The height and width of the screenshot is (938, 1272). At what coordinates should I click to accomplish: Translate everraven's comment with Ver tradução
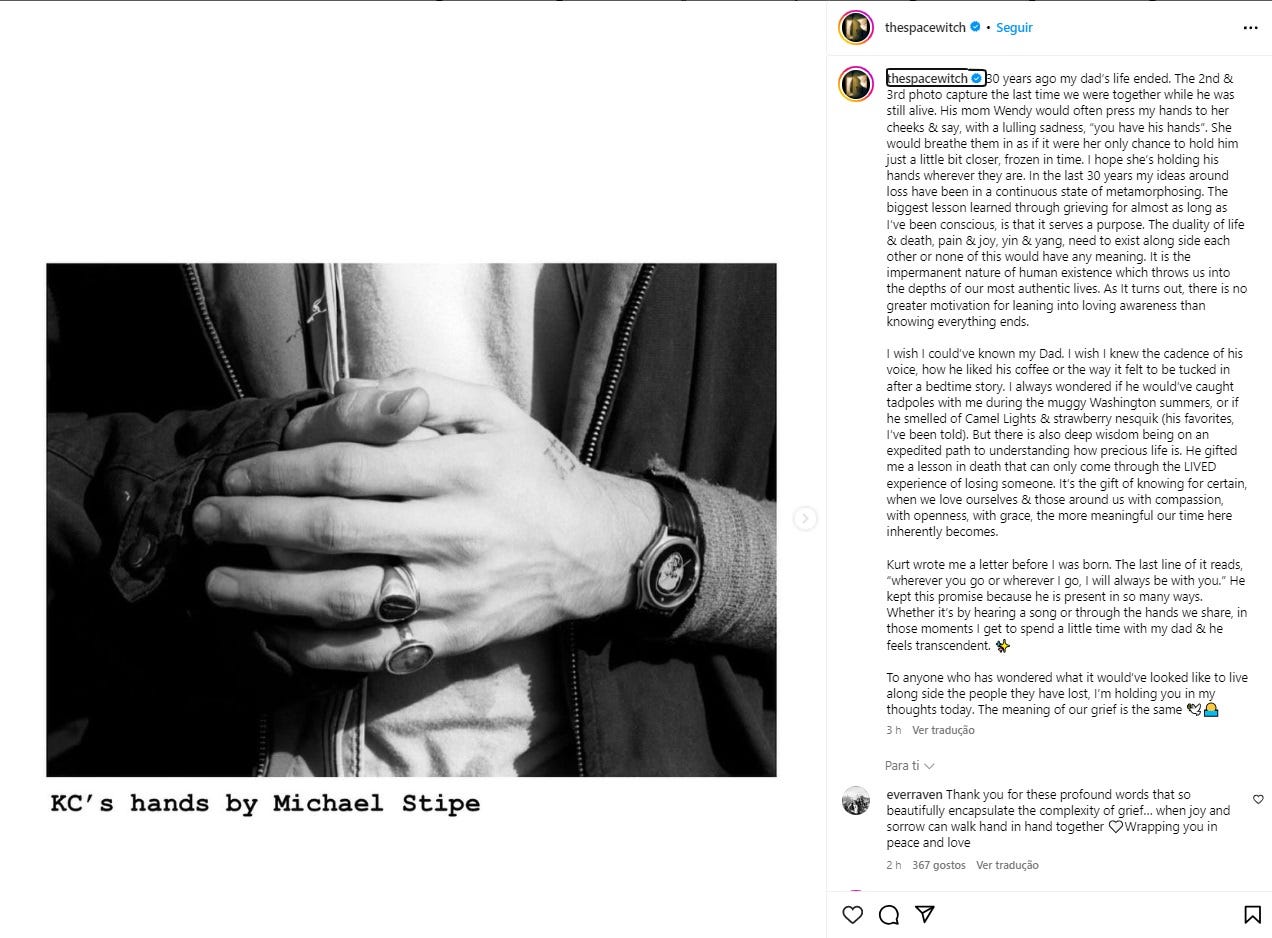pos(1007,865)
